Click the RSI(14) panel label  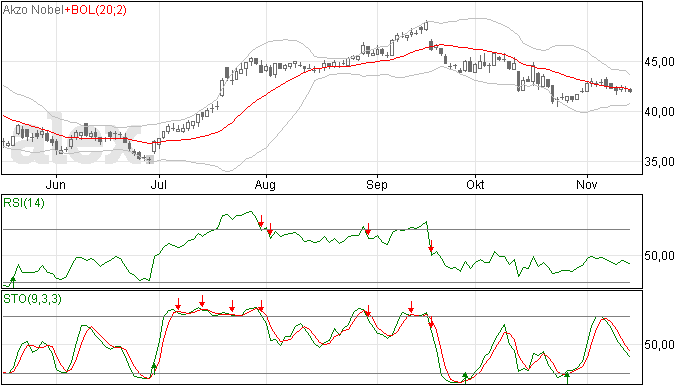click(24, 203)
